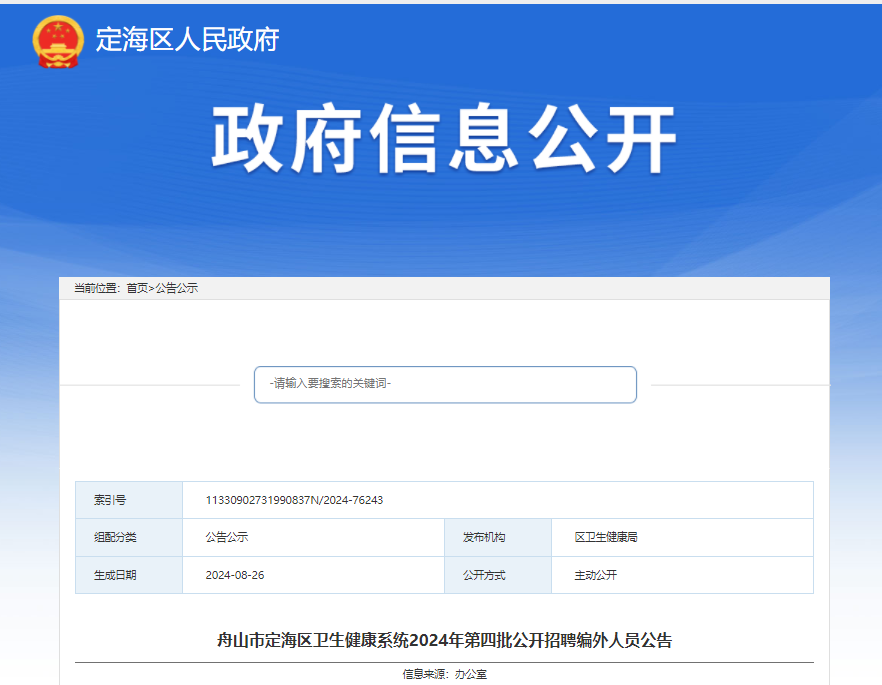Select the date 2024-08-26
The height and width of the screenshot is (685, 882).
coord(235,575)
